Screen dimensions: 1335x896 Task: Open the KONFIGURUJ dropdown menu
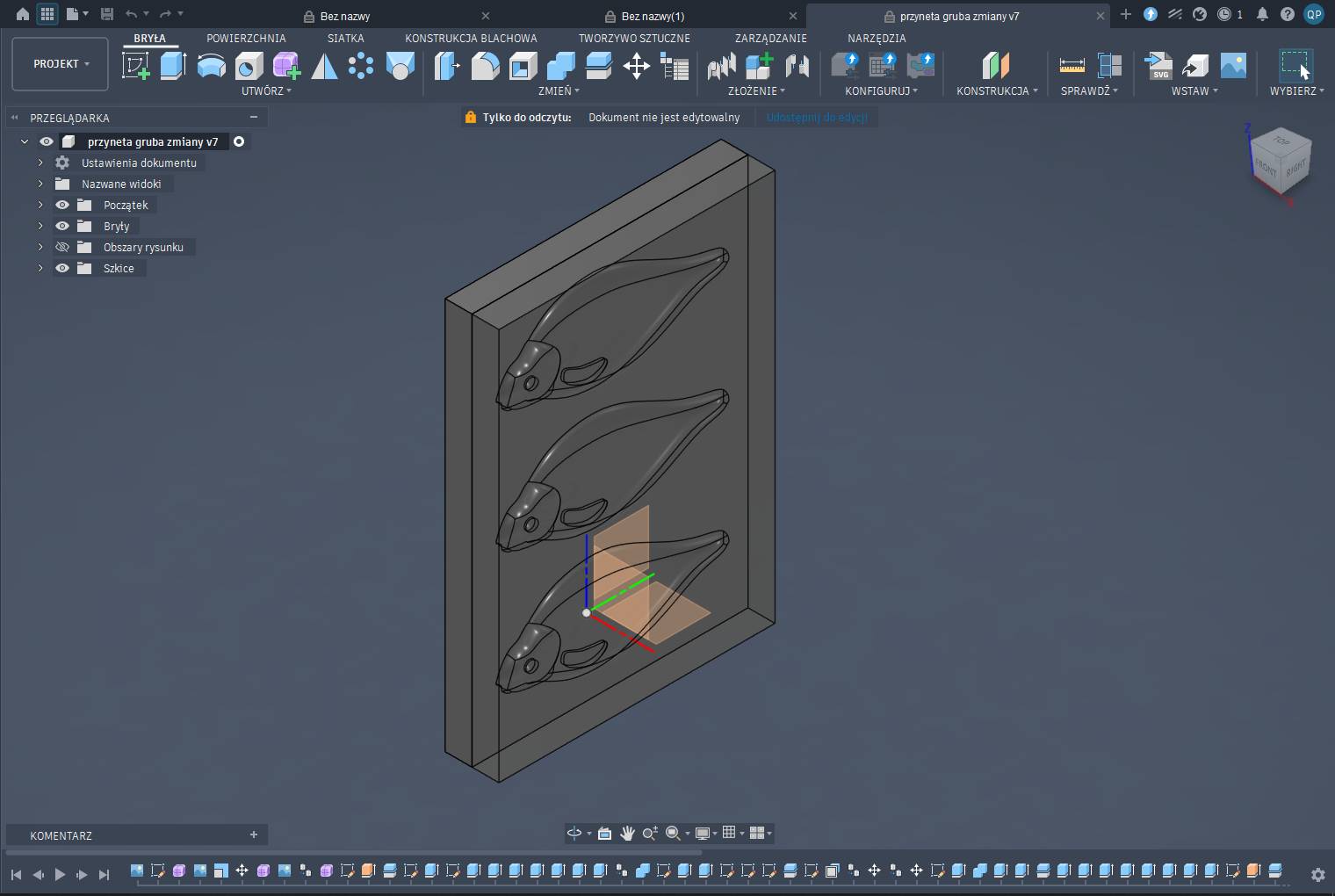point(881,90)
